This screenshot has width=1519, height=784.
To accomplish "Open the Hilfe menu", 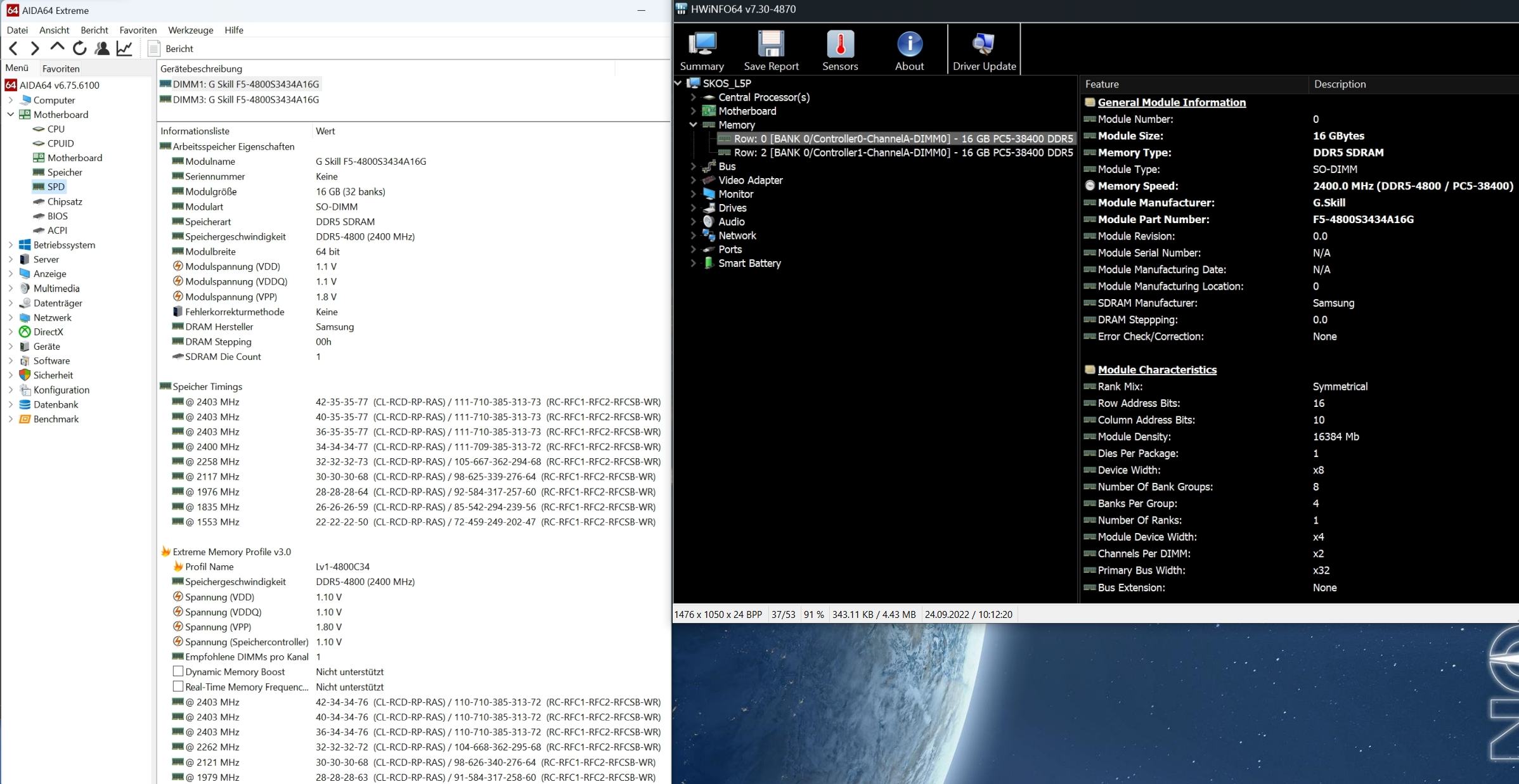I will pos(234,30).
